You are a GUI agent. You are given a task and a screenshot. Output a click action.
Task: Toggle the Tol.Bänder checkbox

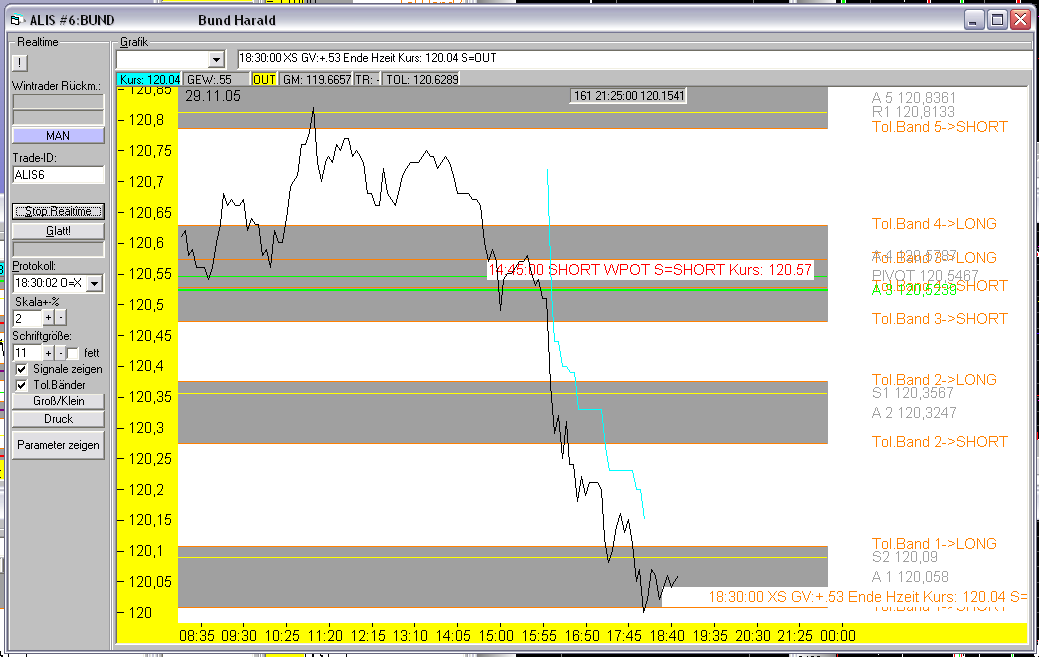(x=22, y=385)
